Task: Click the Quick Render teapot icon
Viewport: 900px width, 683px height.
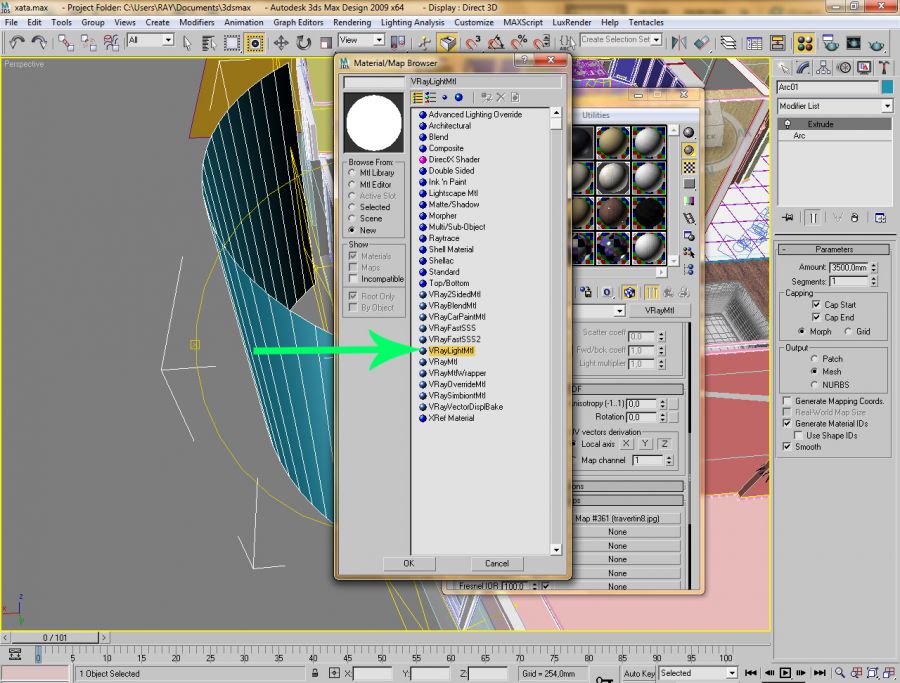Action: (876, 43)
